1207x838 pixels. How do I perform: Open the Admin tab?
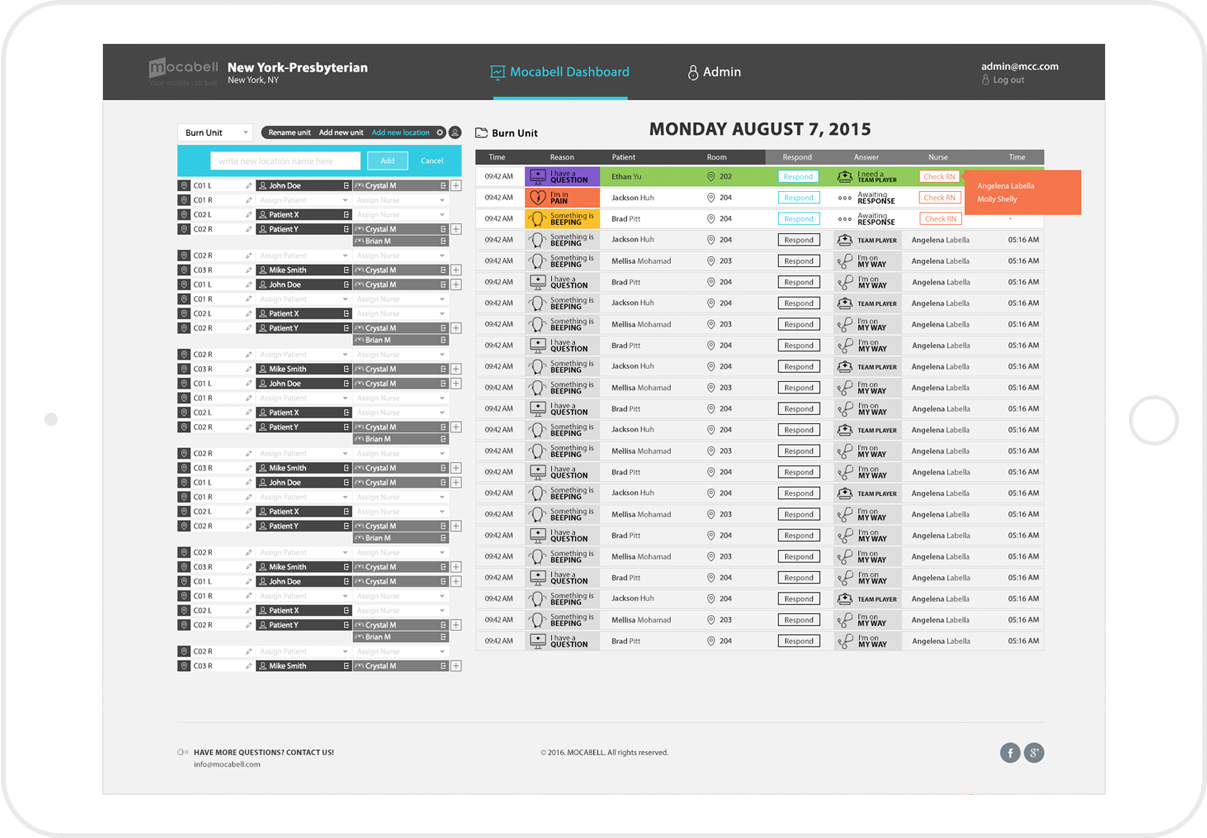tap(714, 72)
